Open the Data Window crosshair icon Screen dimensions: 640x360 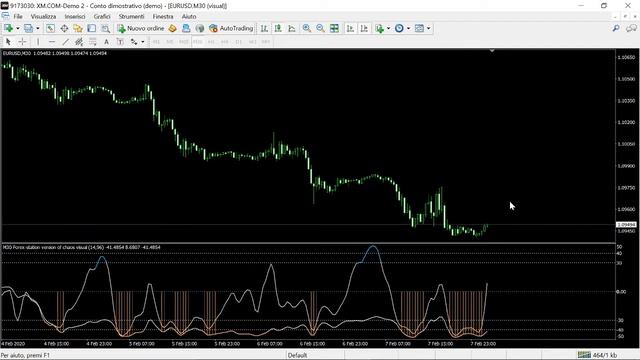[64, 28]
